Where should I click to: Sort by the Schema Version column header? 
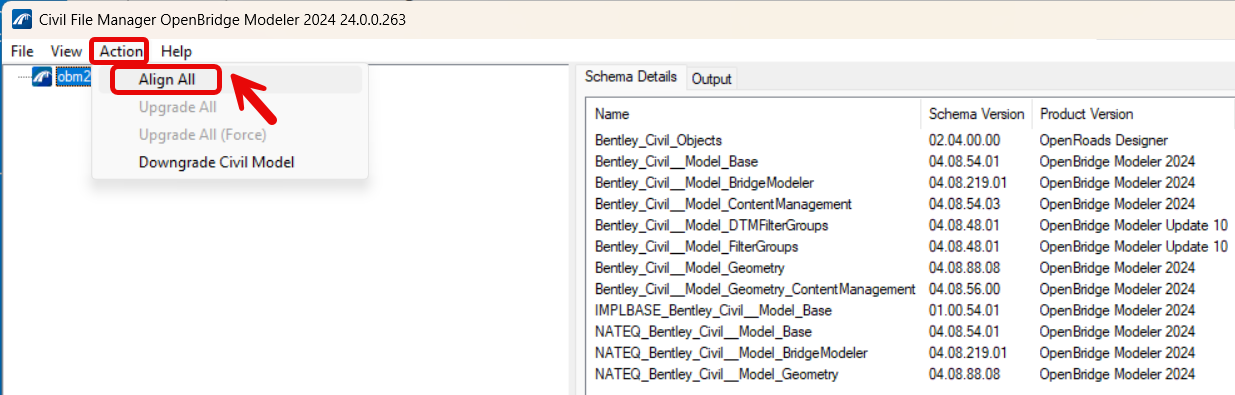[977, 114]
